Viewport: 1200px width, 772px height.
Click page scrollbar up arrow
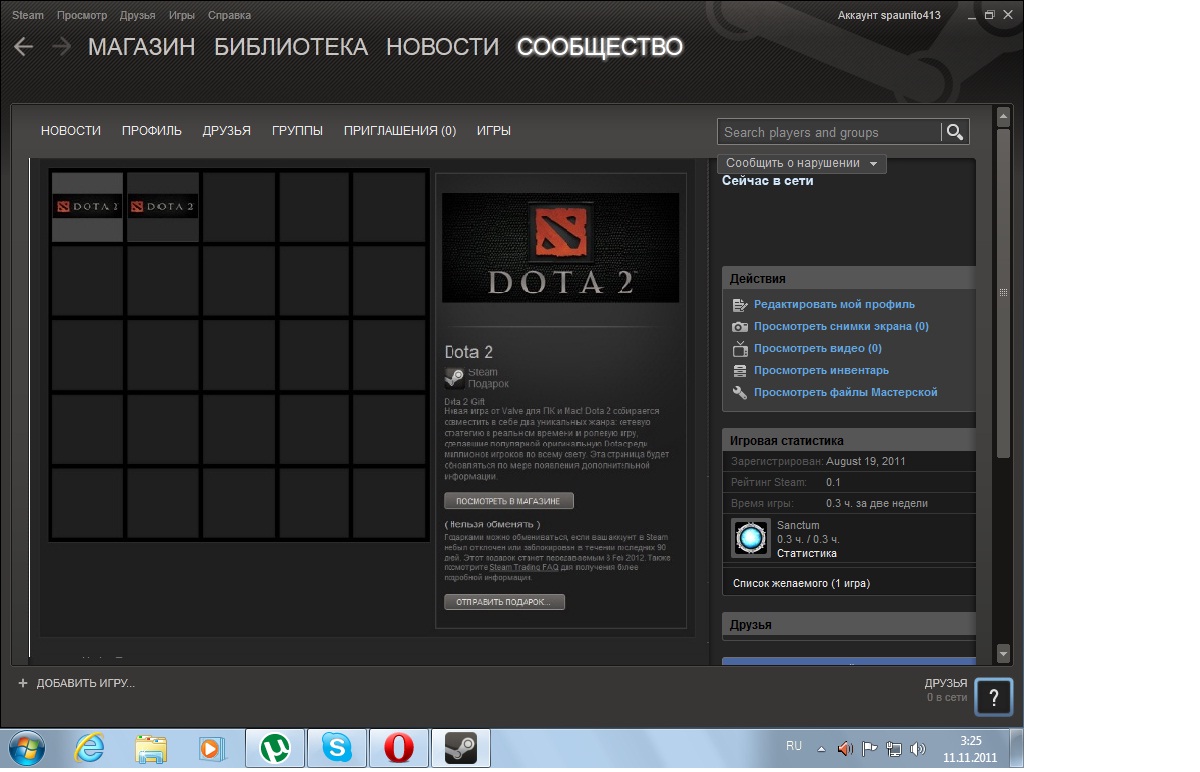click(x=1004, y=116)
